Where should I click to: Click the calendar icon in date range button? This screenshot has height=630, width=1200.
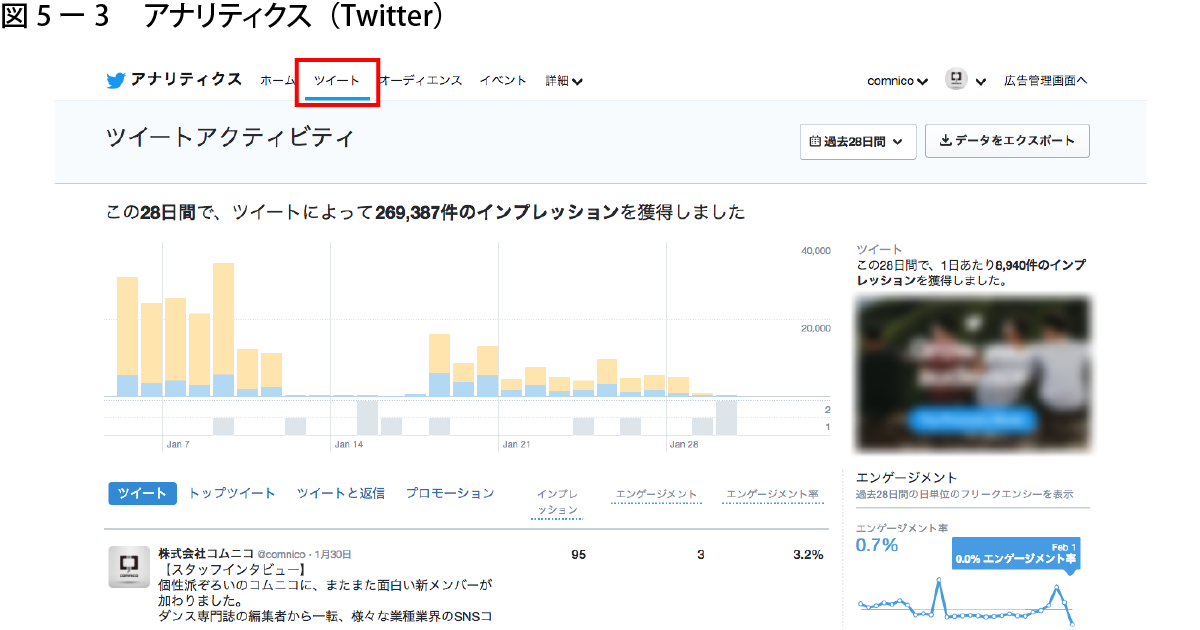[x=815, y=142]
